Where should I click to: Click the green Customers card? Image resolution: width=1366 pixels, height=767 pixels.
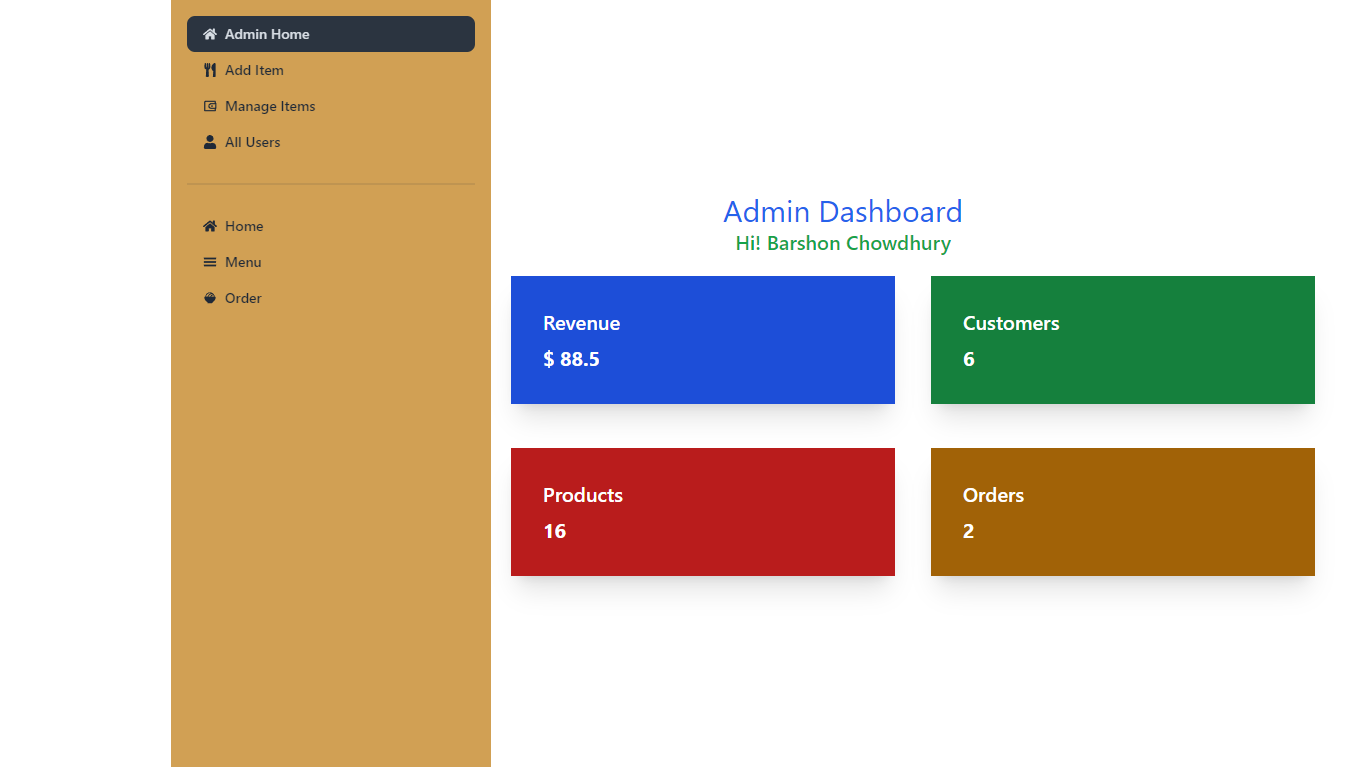pos(1122,340)
